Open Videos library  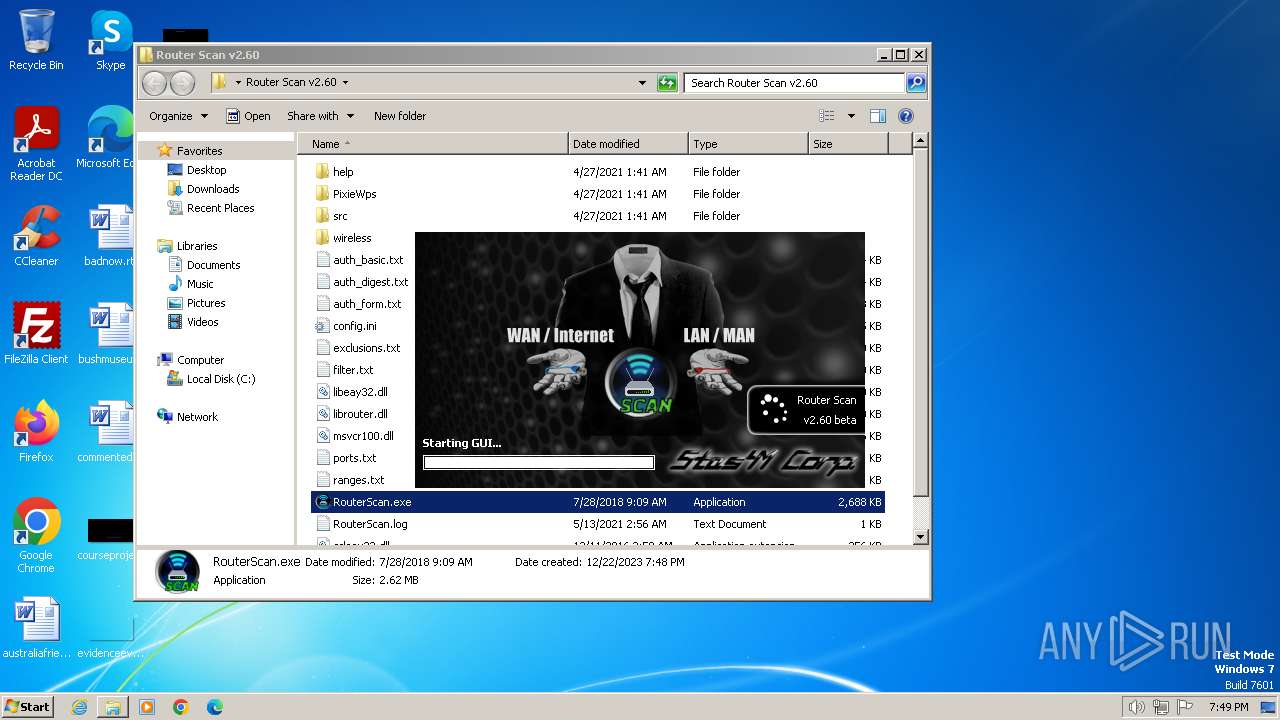click(x=193, y=322)
